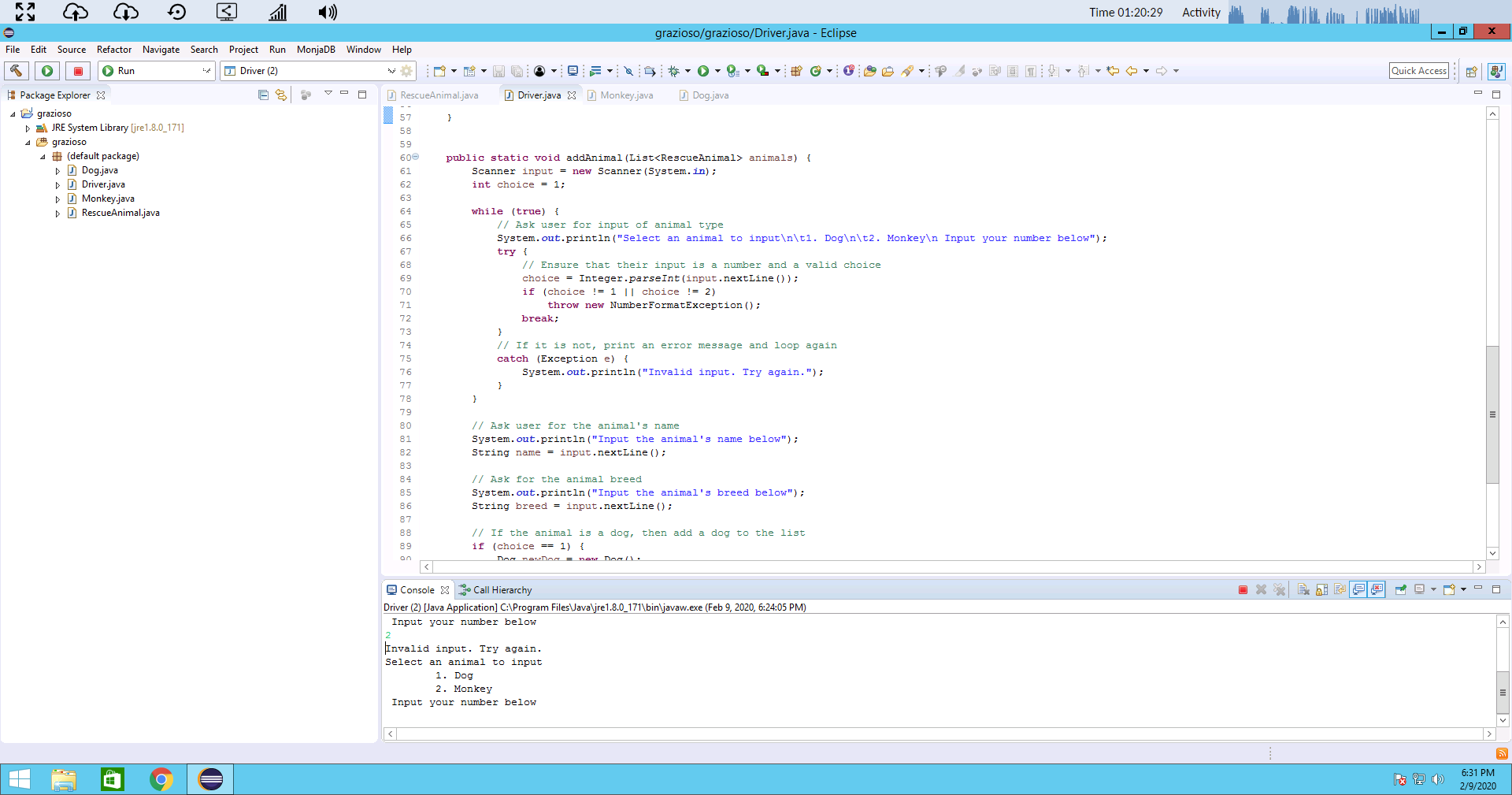This screenshot has width=1512, height=795.
Task: Switch to the RescueAnimal.java editor tab
Action: pos(439,95)
